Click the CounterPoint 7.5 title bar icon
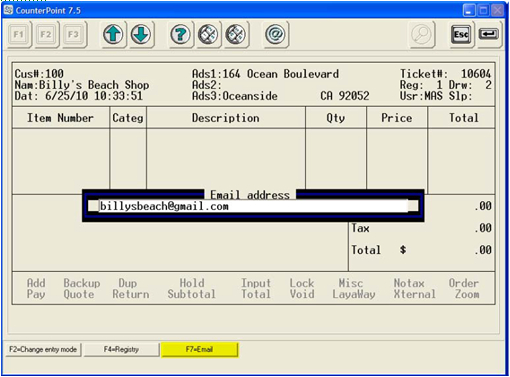Viewport: 510px width, 377px height. pos(8,10)
